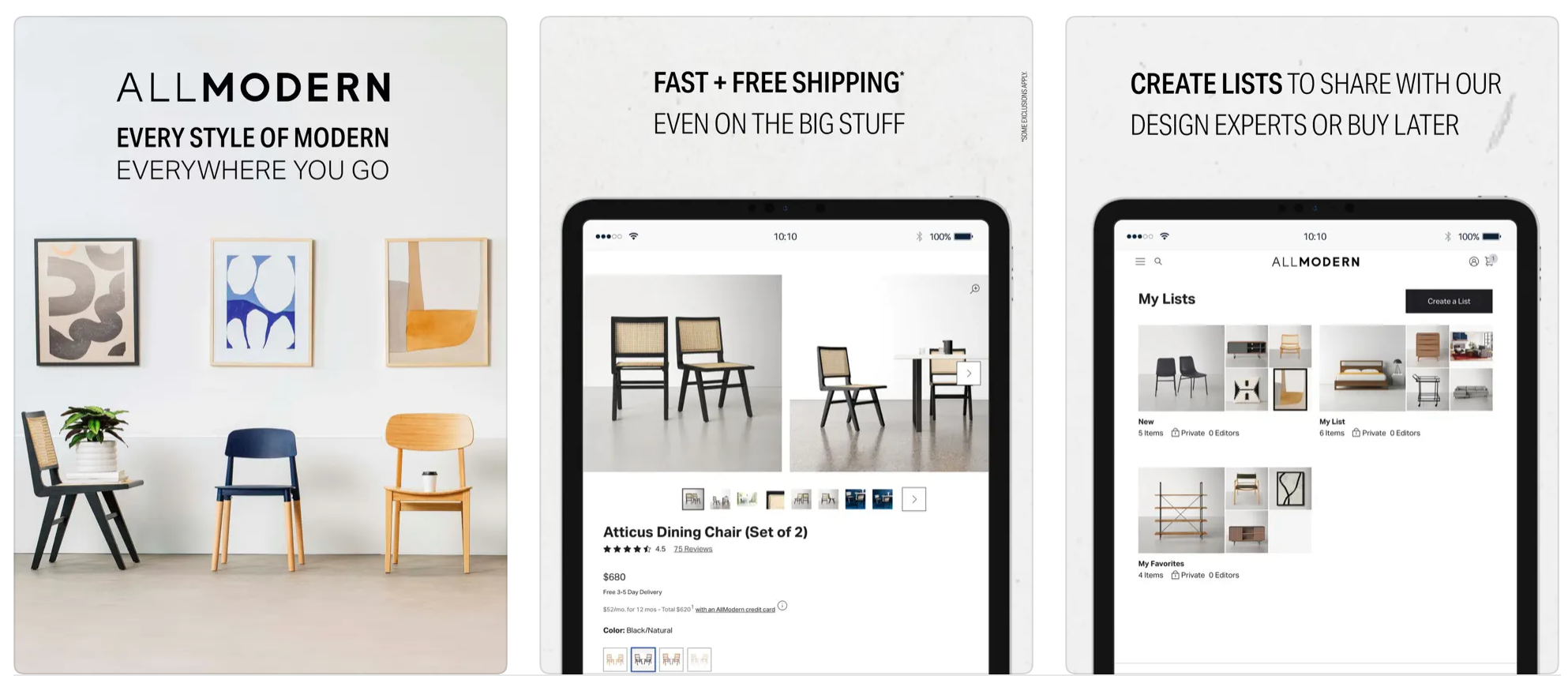Tap the credit card info icon

pyautogui.click(x=782, y=606)
